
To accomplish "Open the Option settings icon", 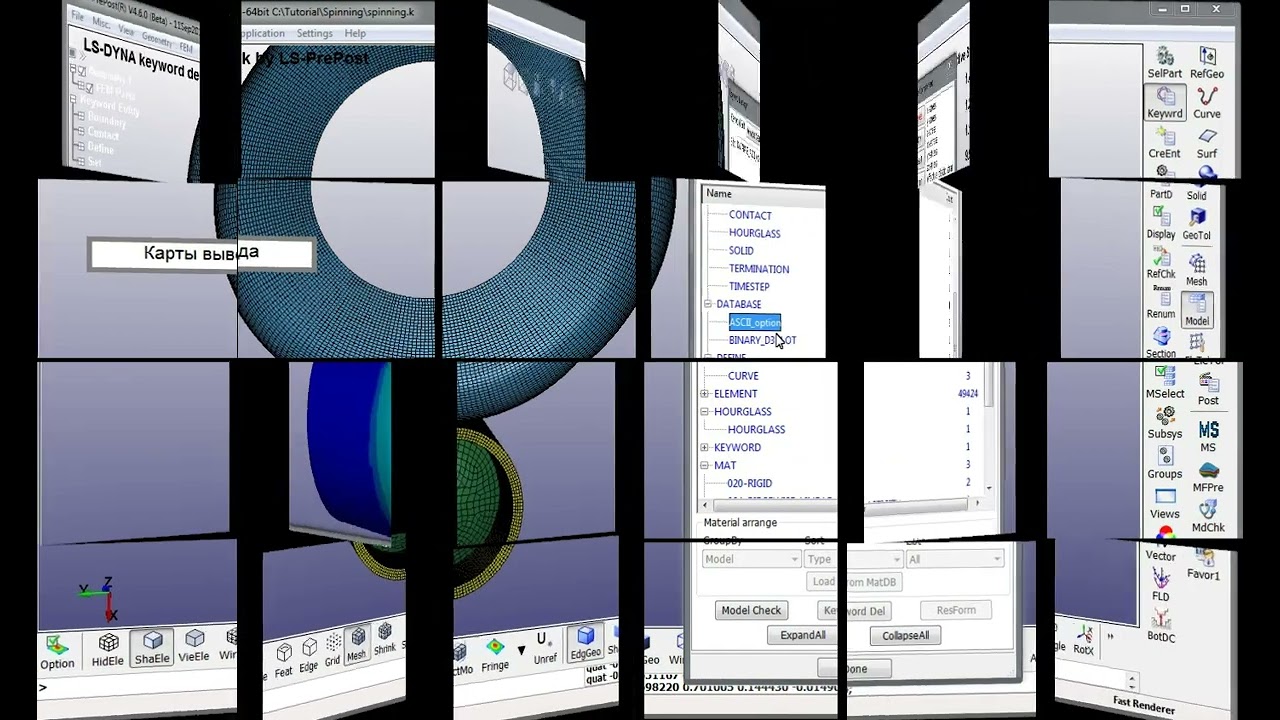I will pos(57,652).
